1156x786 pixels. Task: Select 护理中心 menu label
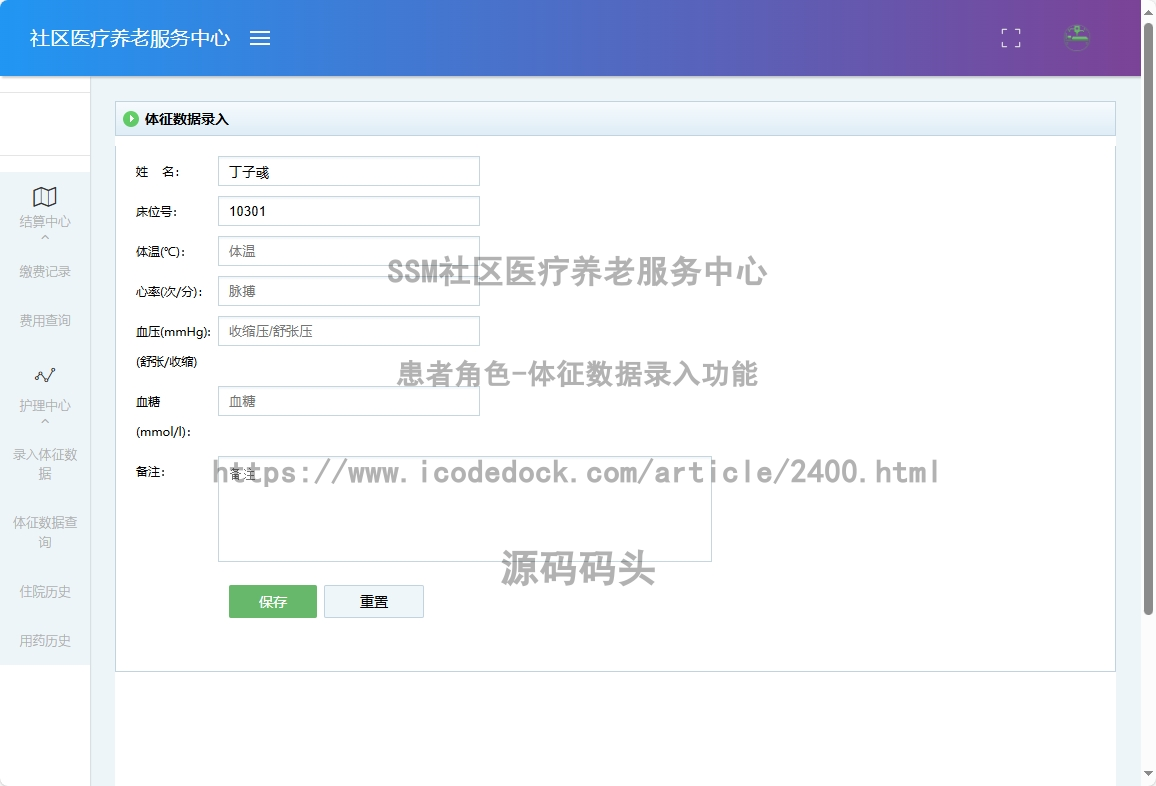click(x=45, y=406)
